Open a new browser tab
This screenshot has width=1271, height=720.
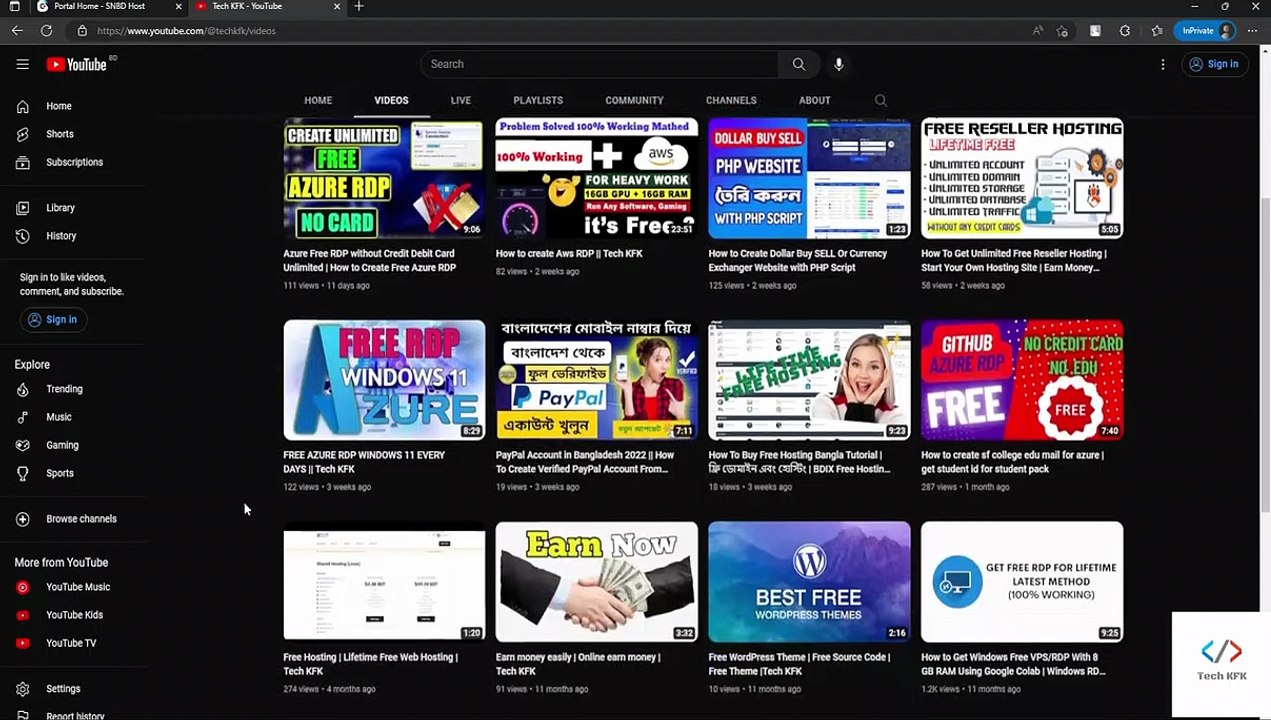tap(359, 6)
